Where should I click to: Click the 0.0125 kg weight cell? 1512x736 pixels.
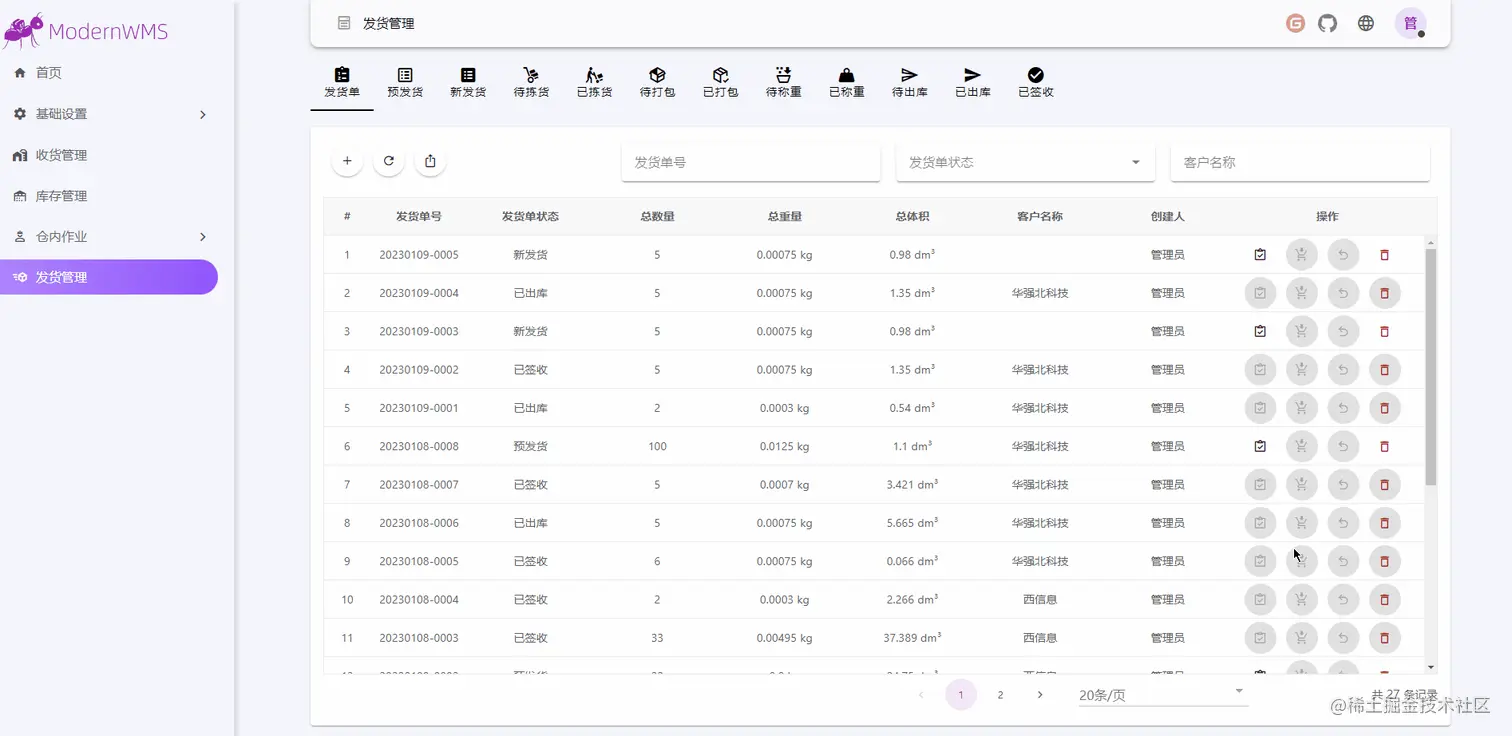point(785,446)
